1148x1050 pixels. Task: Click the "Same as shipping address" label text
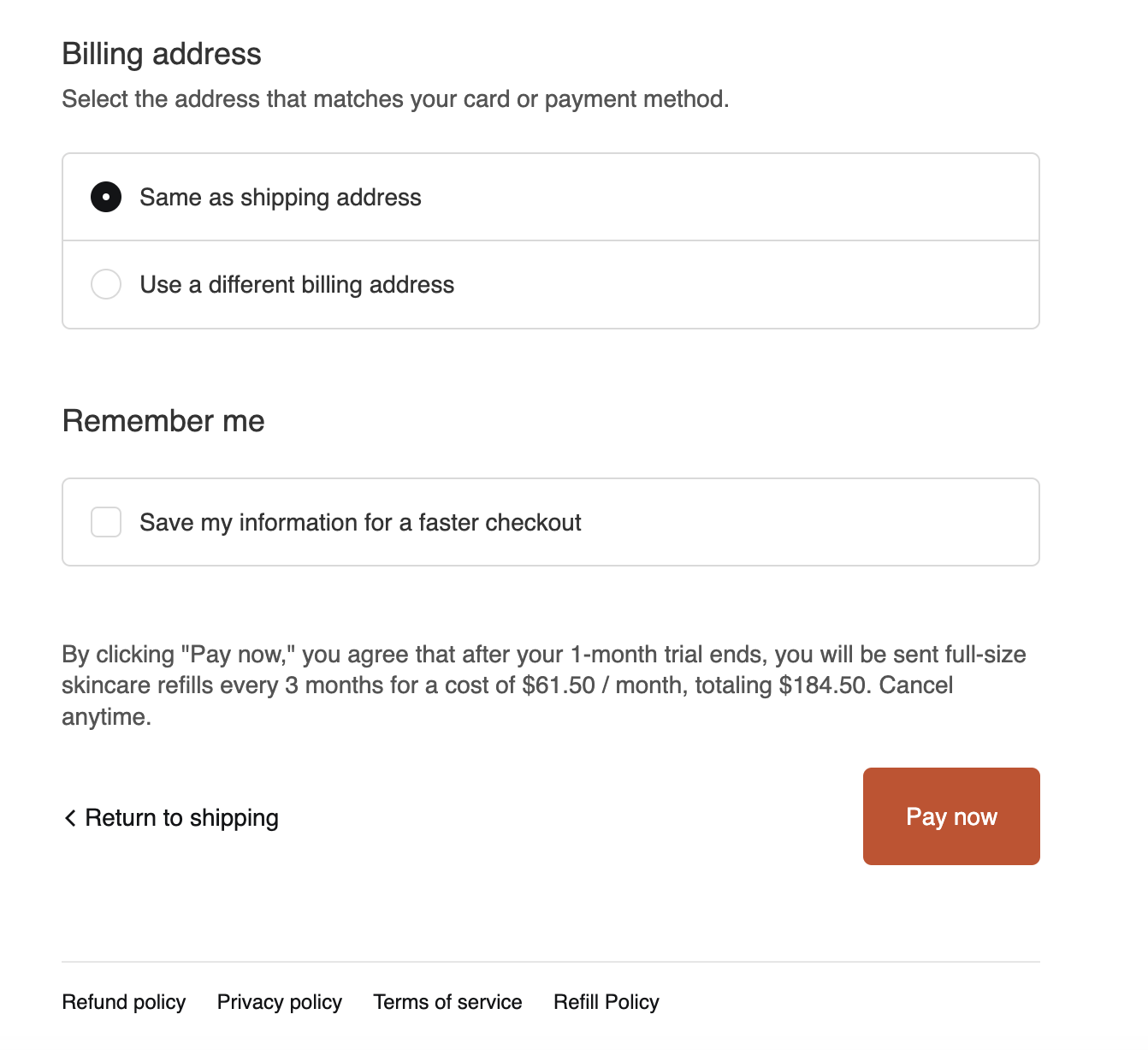(x=281, y=198)
